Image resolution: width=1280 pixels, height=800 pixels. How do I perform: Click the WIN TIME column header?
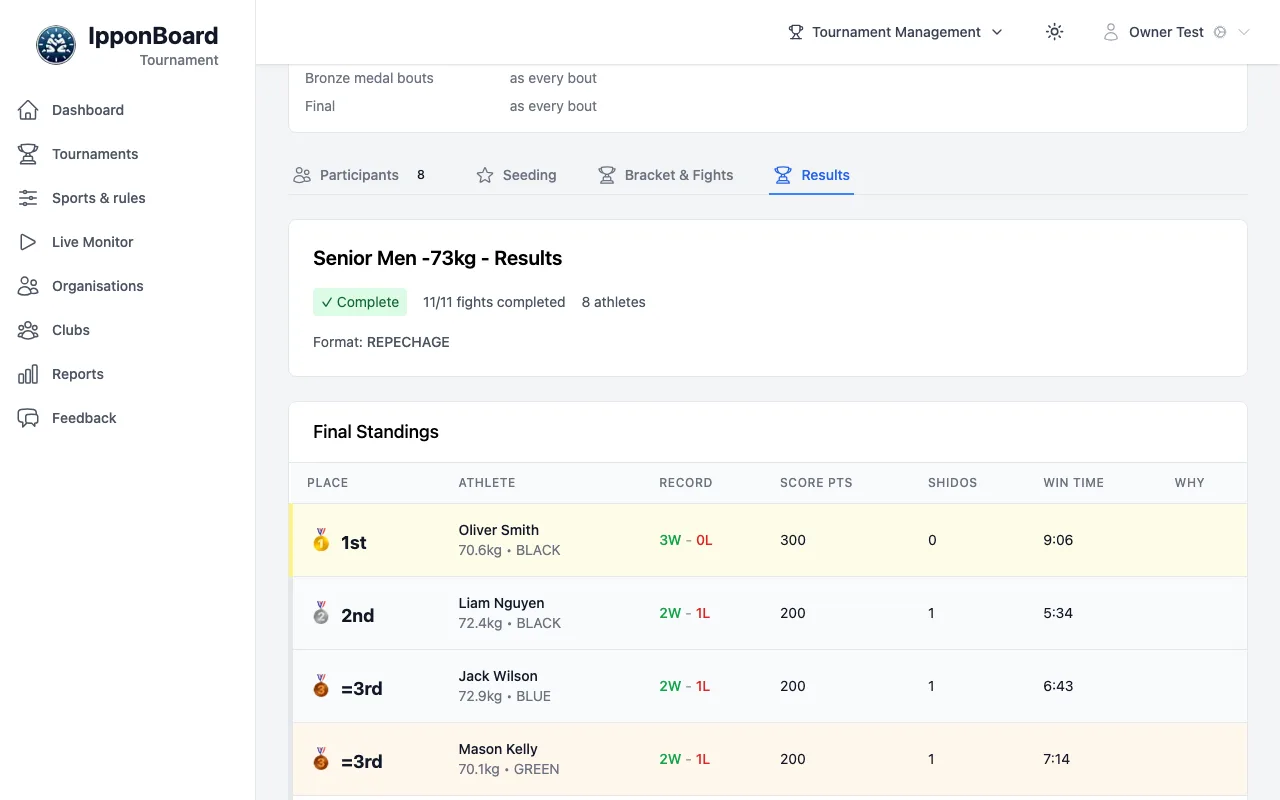pos(1073,482)
